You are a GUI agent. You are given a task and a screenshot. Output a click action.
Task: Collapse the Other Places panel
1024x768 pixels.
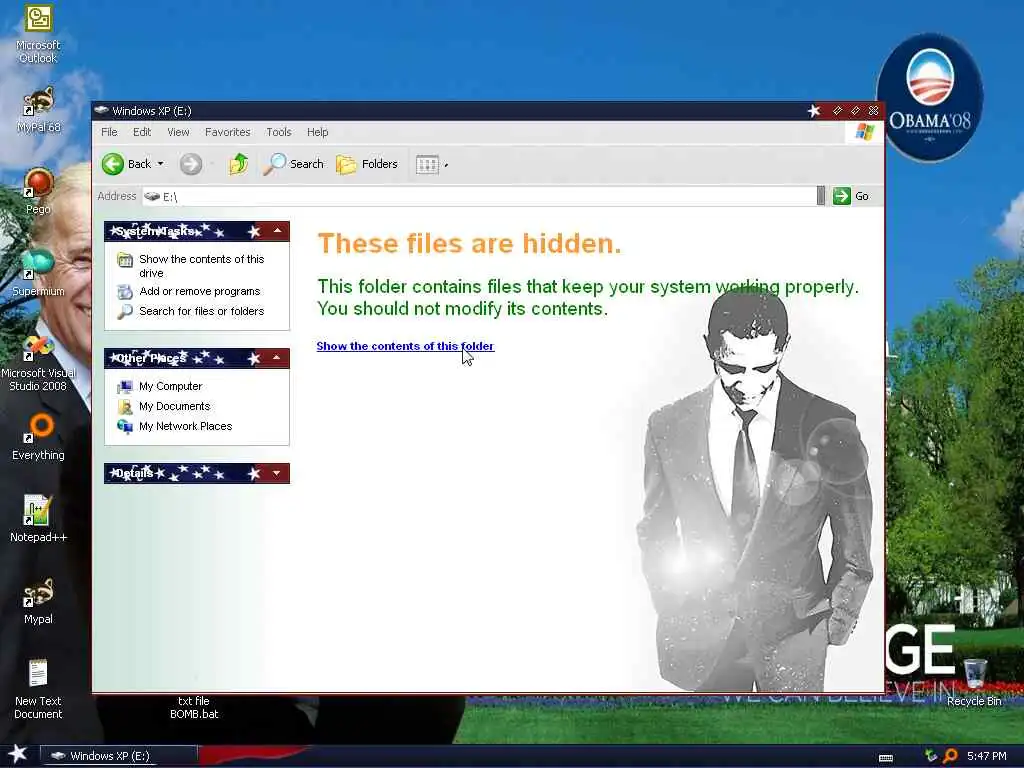278,358
